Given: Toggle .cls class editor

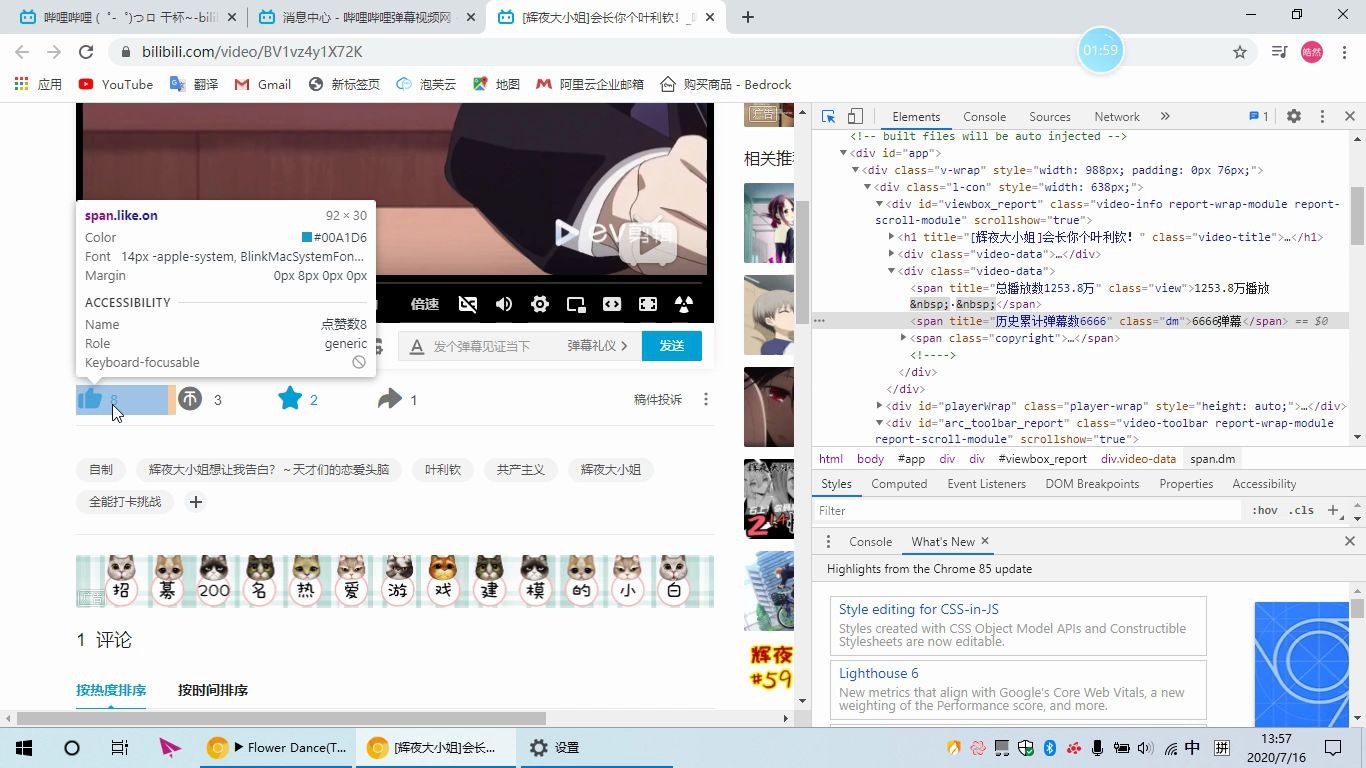Looking at the screenshot, I should pos(1301,511).
